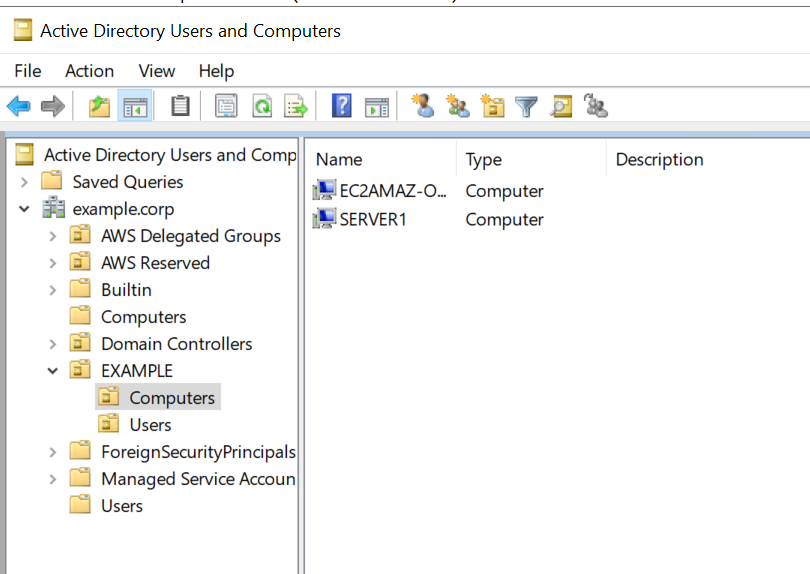
Task: Collapse the example.corp domain node
Action: (24, 209)
